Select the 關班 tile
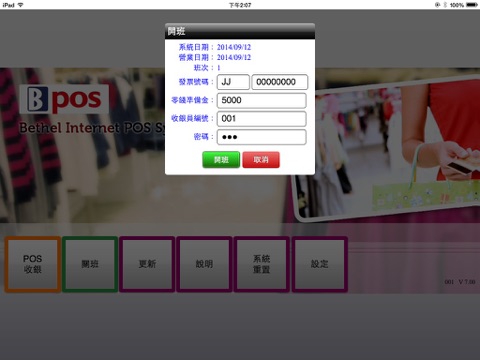Image resolution: width=480 pixels, height=360 pixels. [90, 264]
